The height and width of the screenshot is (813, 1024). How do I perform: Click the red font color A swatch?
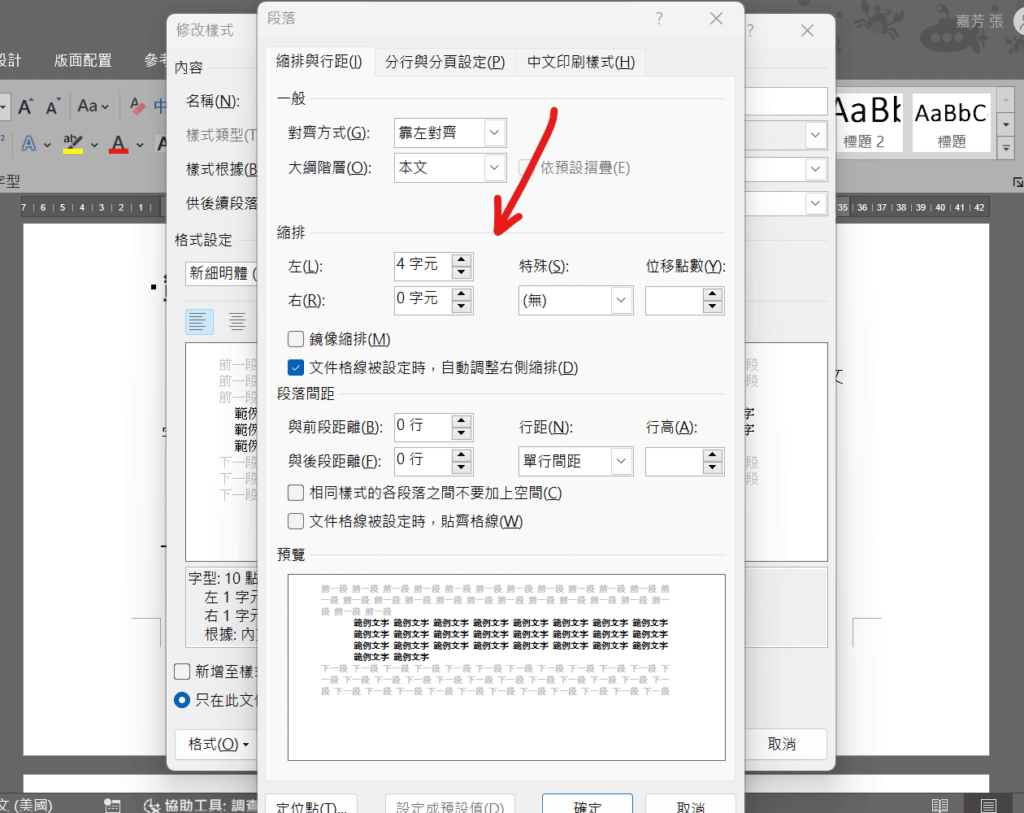pyautogui.click(x=118, y=144)
